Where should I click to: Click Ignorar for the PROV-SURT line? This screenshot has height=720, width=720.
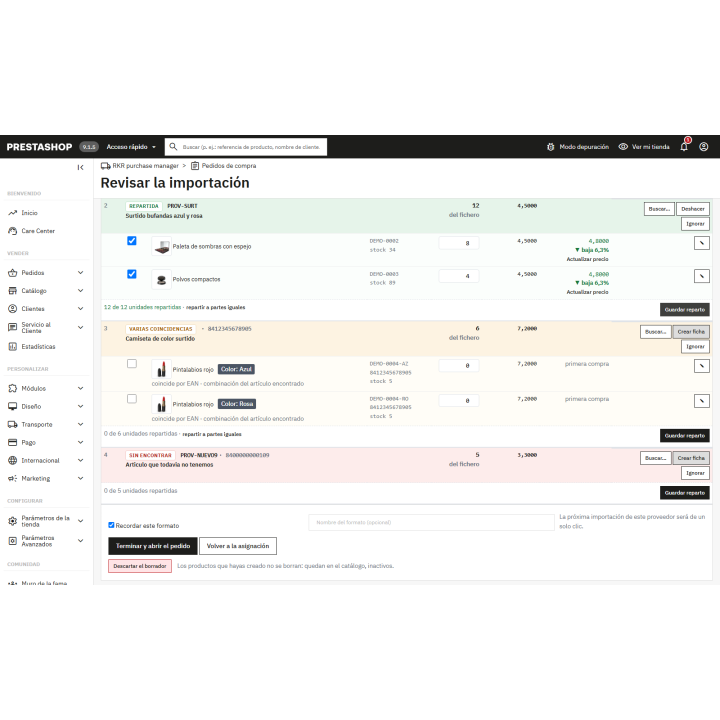point(695,224)
